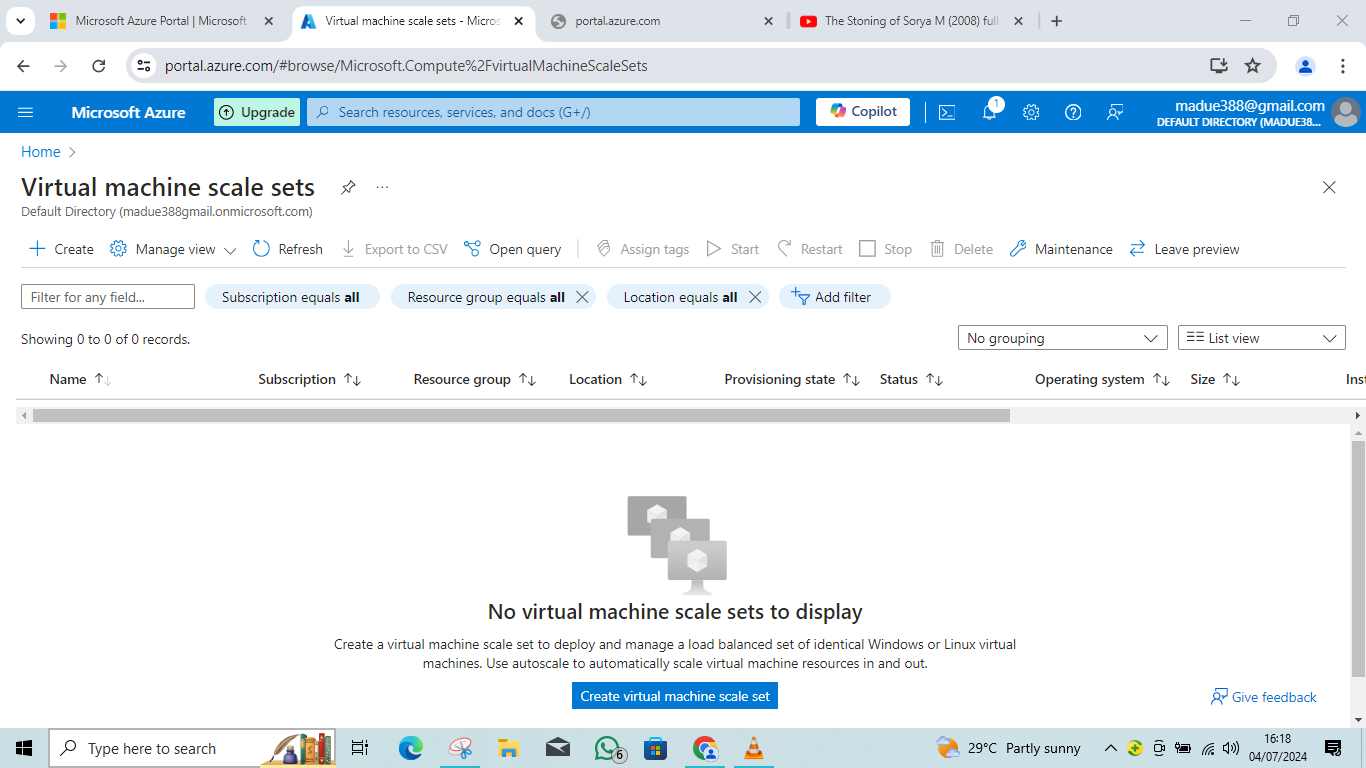Open the Support and help question icon
The image size is (1366, 768).
pyautogui.click(x=1073, y=112)
